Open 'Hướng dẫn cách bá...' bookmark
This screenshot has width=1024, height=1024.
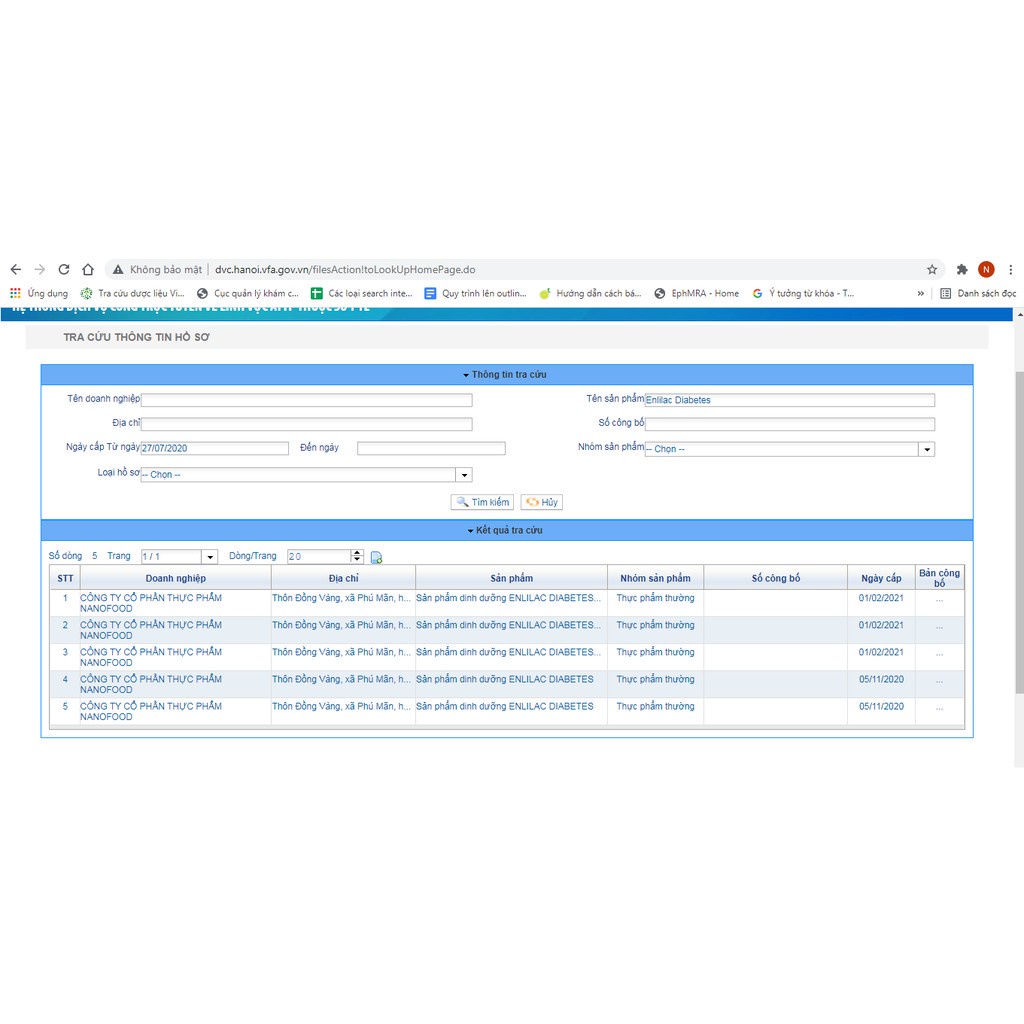tap(590, 293)
